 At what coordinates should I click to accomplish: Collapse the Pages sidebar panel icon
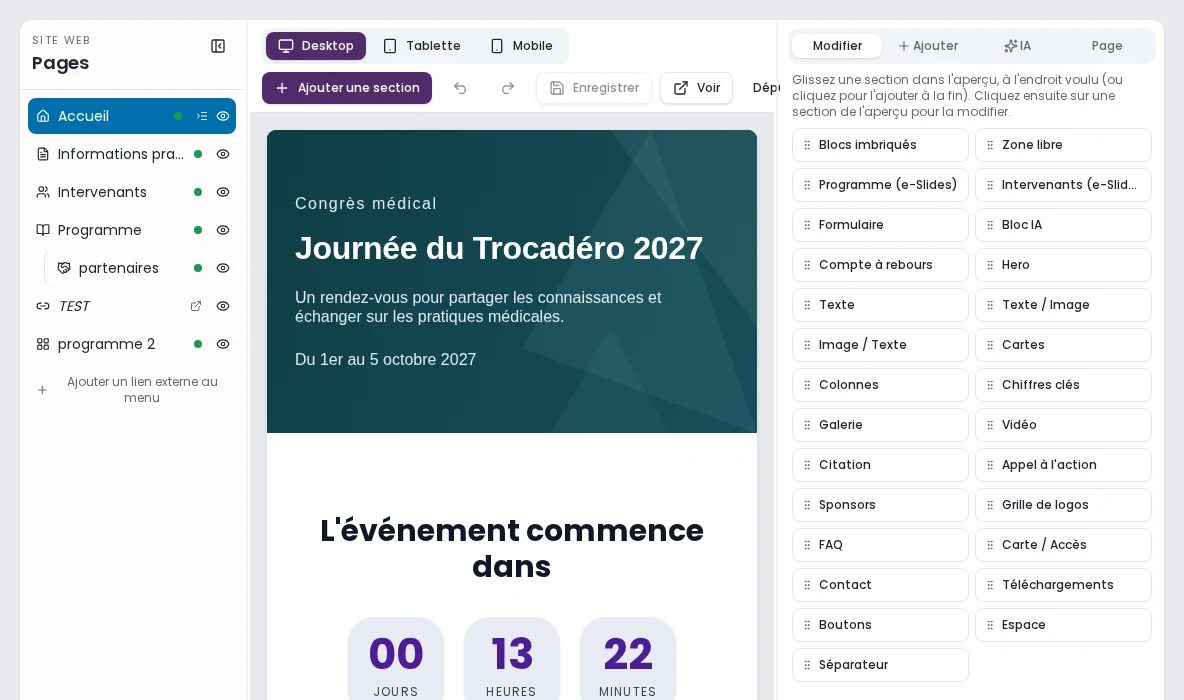click(x=217, y=46)
